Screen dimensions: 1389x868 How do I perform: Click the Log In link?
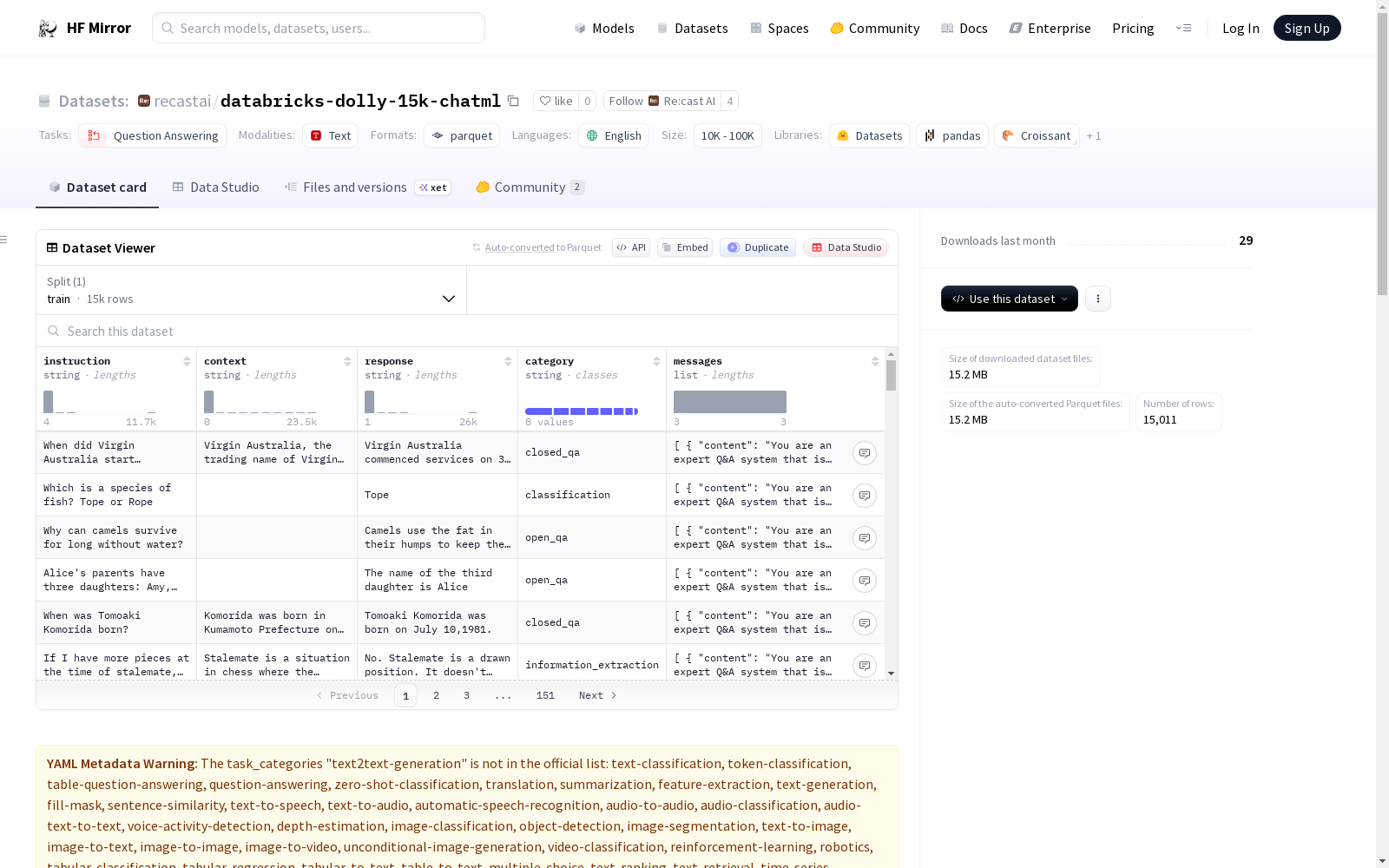click(x=1241, y=29)
